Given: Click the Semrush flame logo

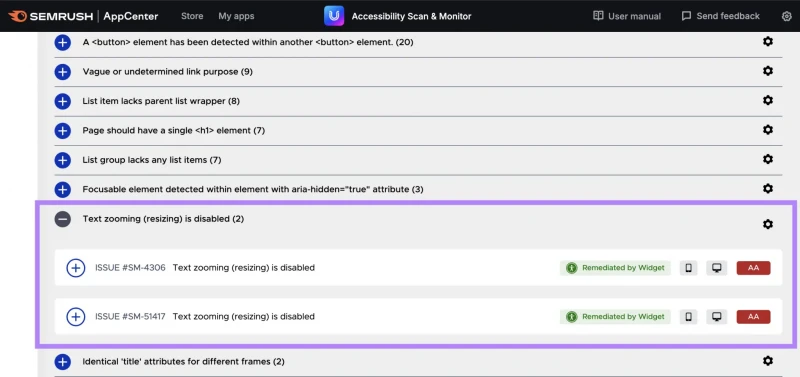Looking at the screenshot, I should click(x=17, y=16).
